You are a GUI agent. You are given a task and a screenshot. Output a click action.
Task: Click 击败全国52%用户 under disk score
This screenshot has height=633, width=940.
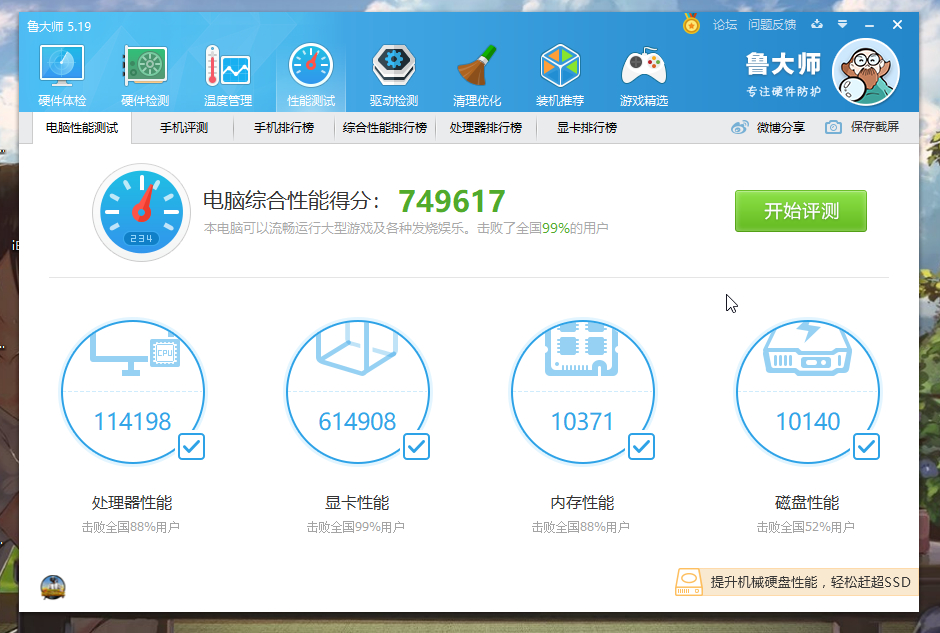pyautogui.click(x=805, y=527)
